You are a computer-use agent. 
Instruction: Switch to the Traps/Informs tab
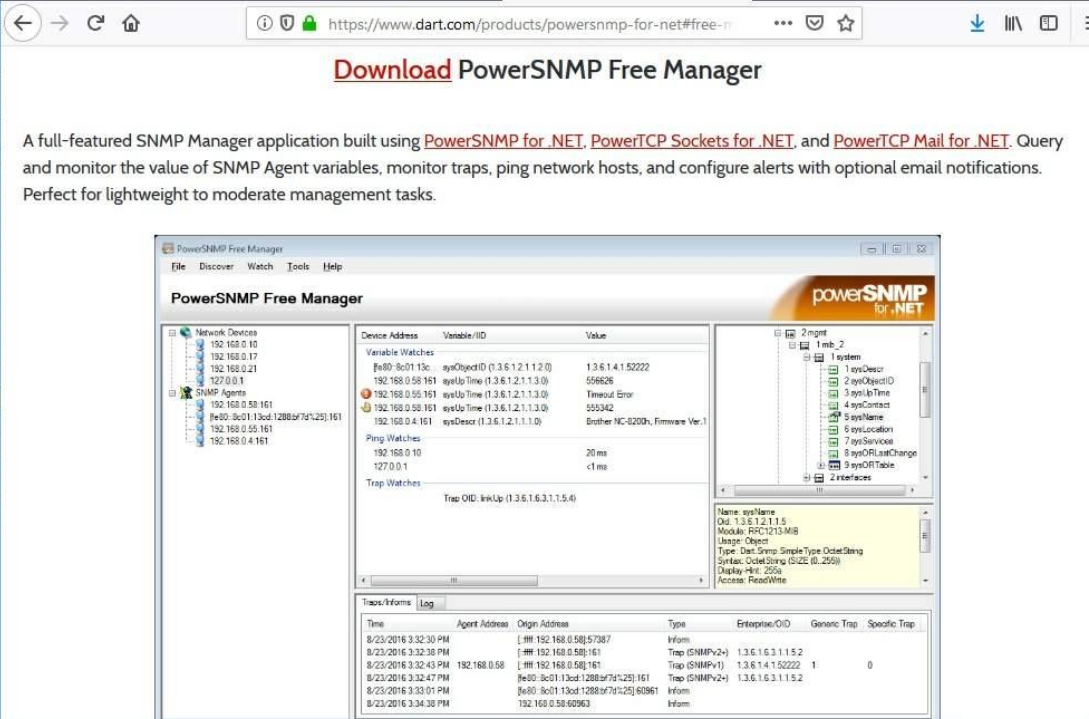(x=386, y=602)
